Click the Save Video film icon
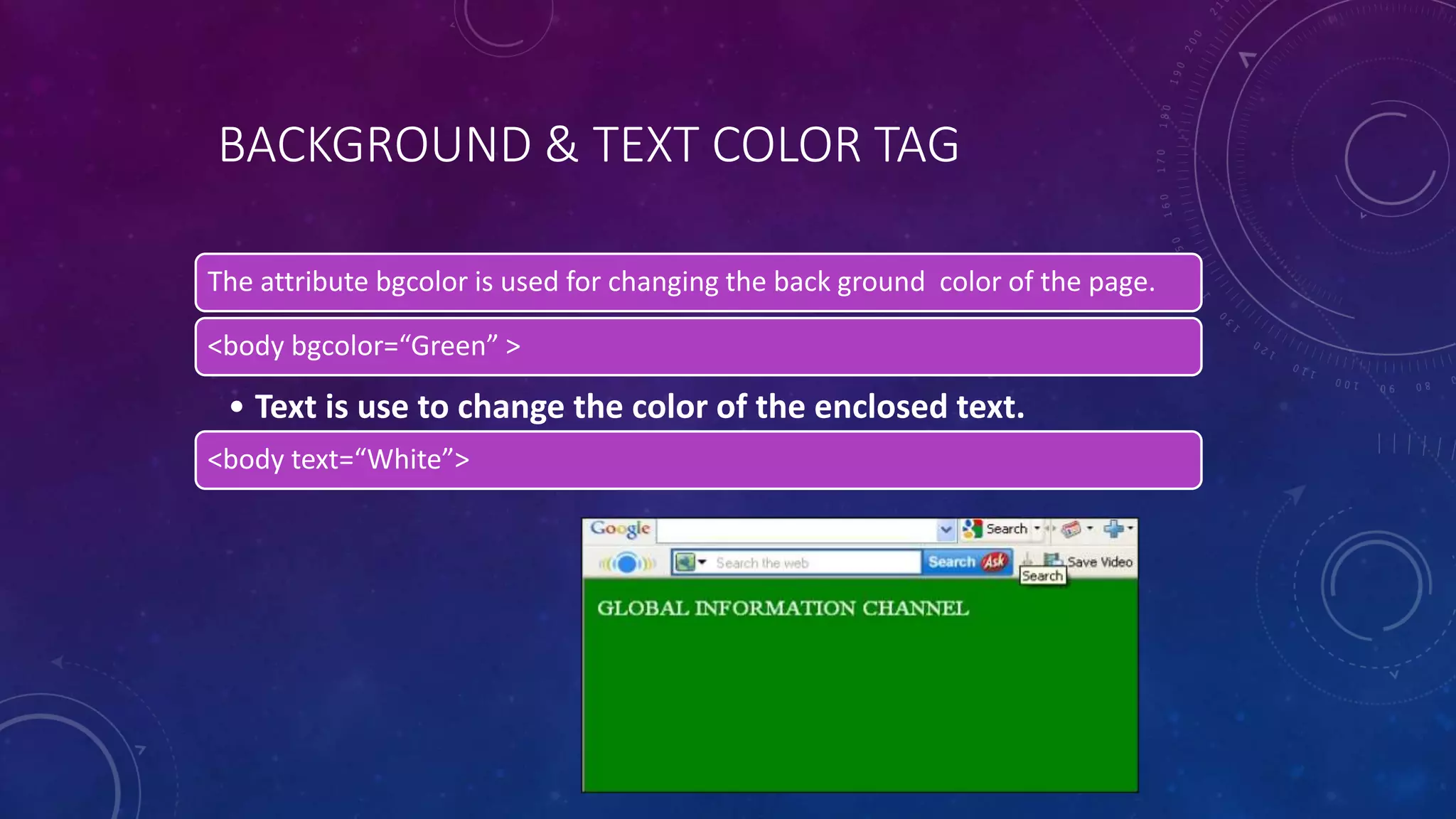 1053,560
